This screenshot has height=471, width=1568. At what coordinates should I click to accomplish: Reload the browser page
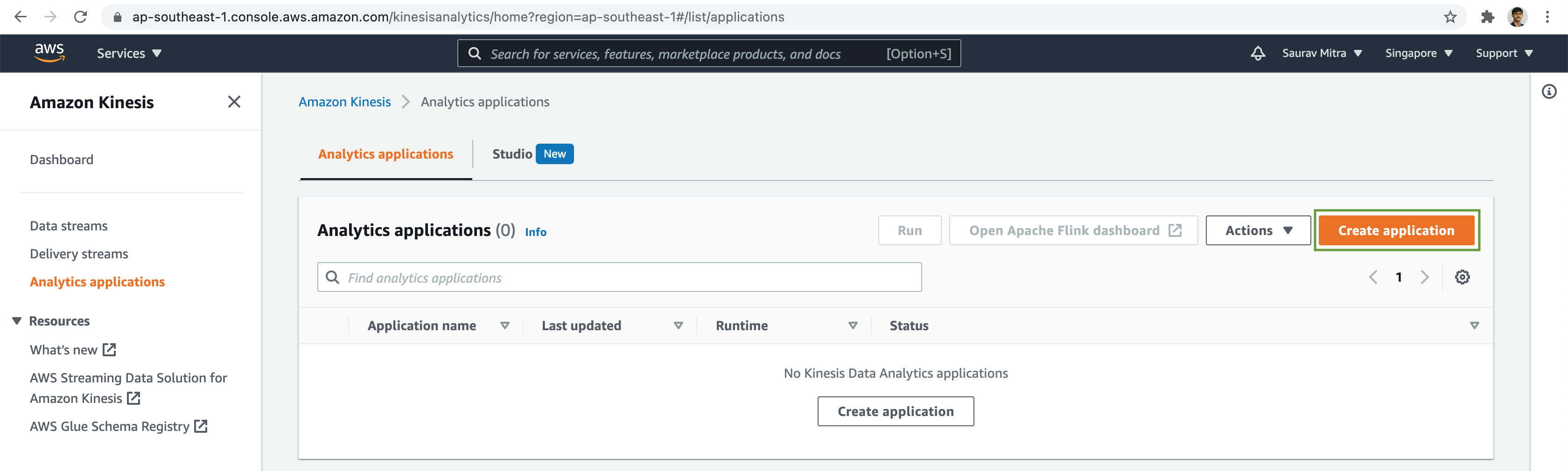80,17
